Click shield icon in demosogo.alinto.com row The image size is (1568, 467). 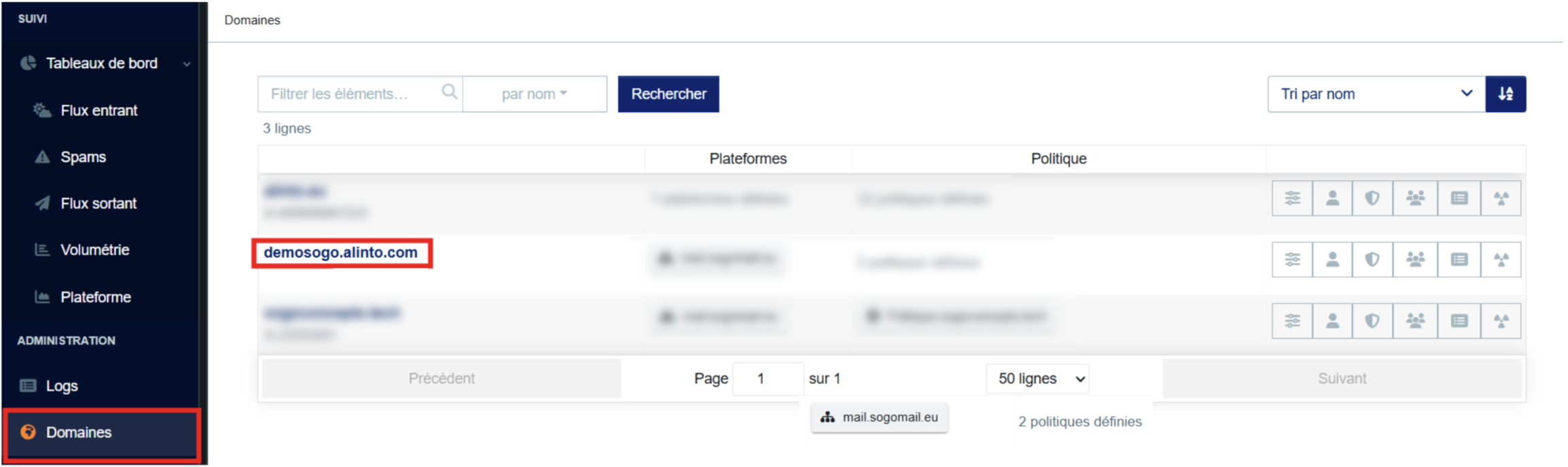click(1372, 260)
